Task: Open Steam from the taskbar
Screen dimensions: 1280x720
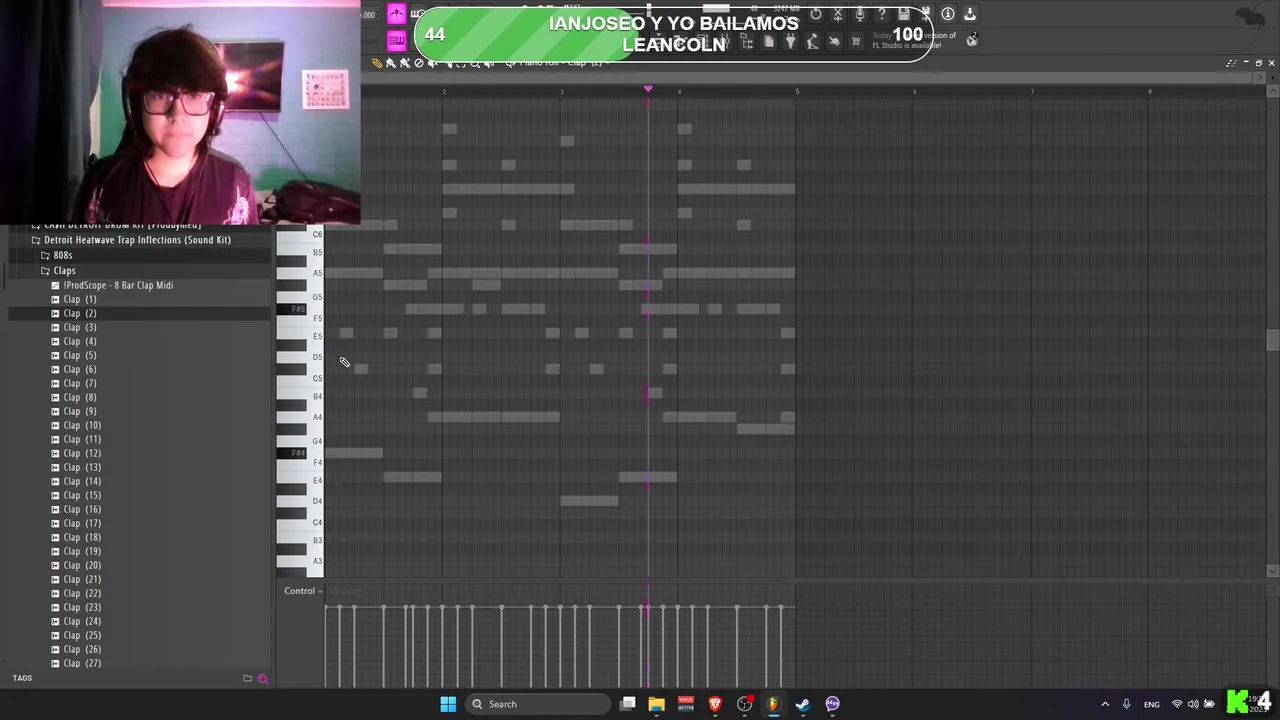Action: pyautogui.click(x=803, y=704)
